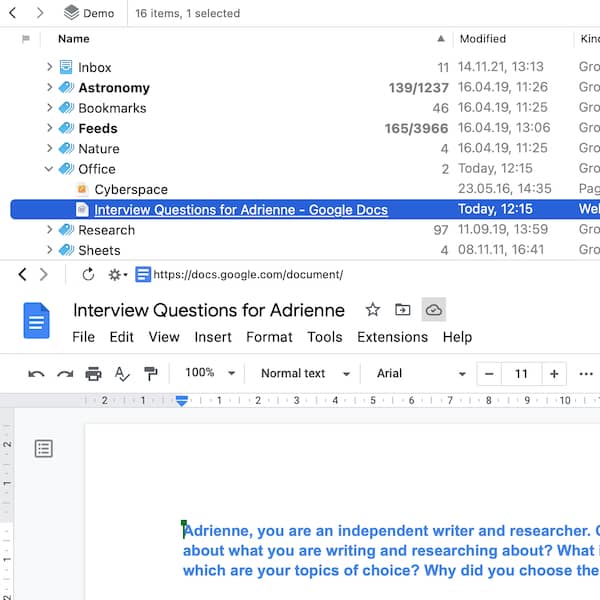Screen dimensions: 600x600
Task: Open the more toolbar options menu
Action: point(586,374)
